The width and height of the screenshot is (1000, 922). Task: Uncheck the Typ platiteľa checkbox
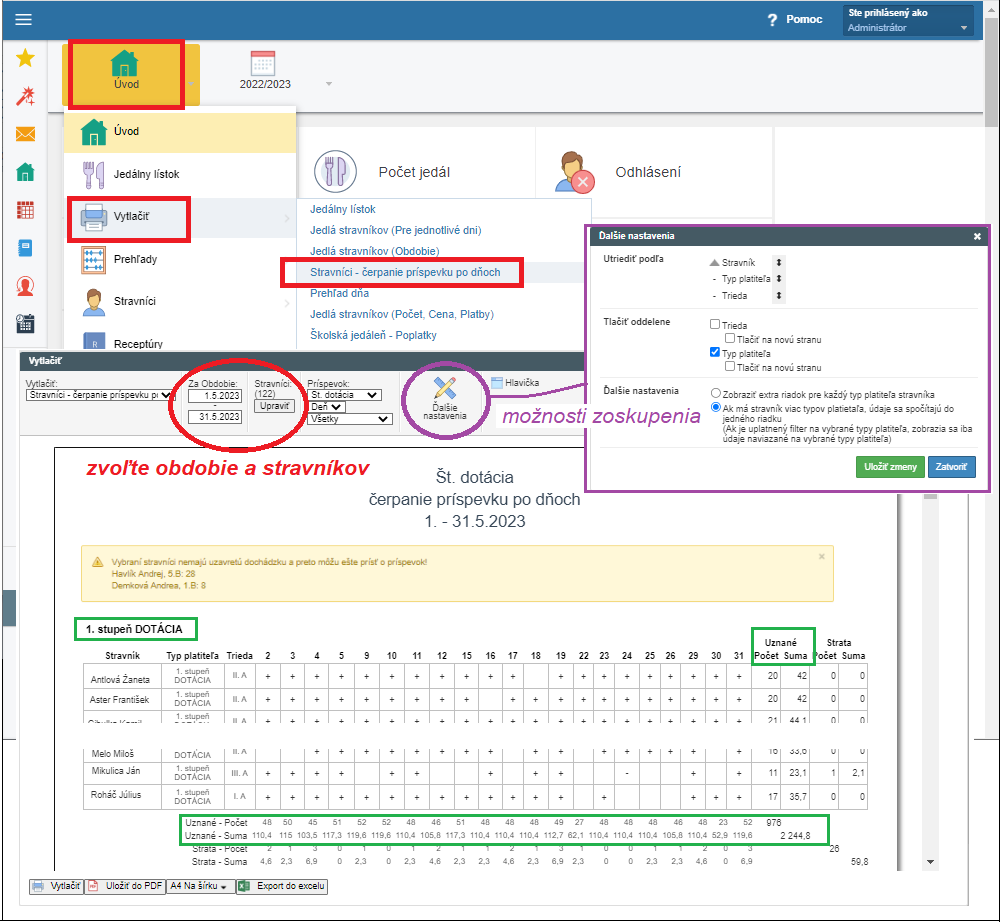[x=715, y=353]
